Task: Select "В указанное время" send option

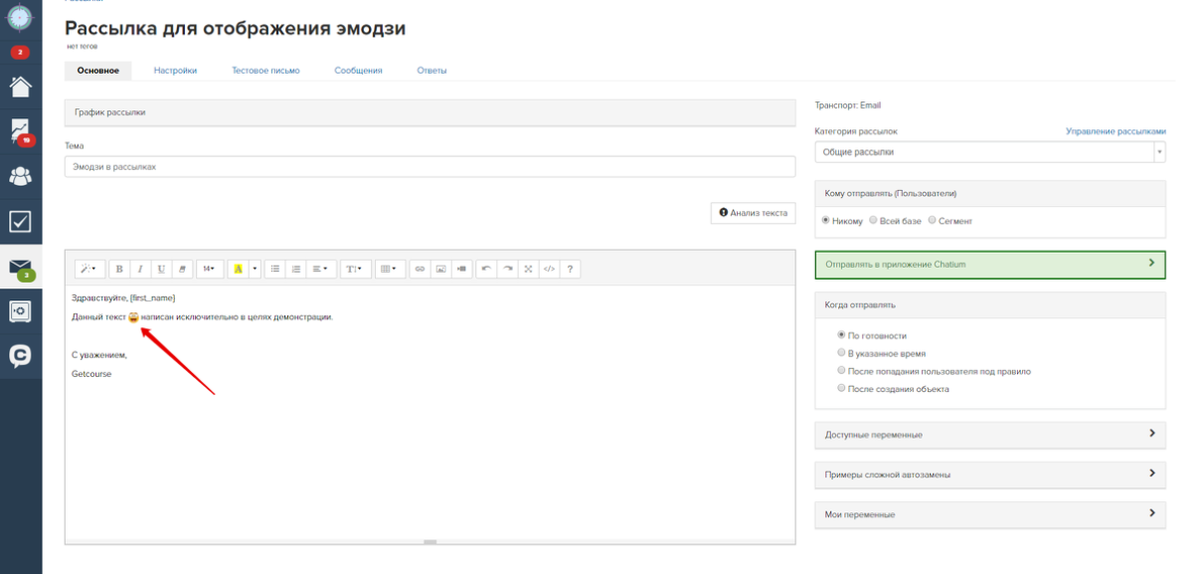Action: click(x=841, y=353)
